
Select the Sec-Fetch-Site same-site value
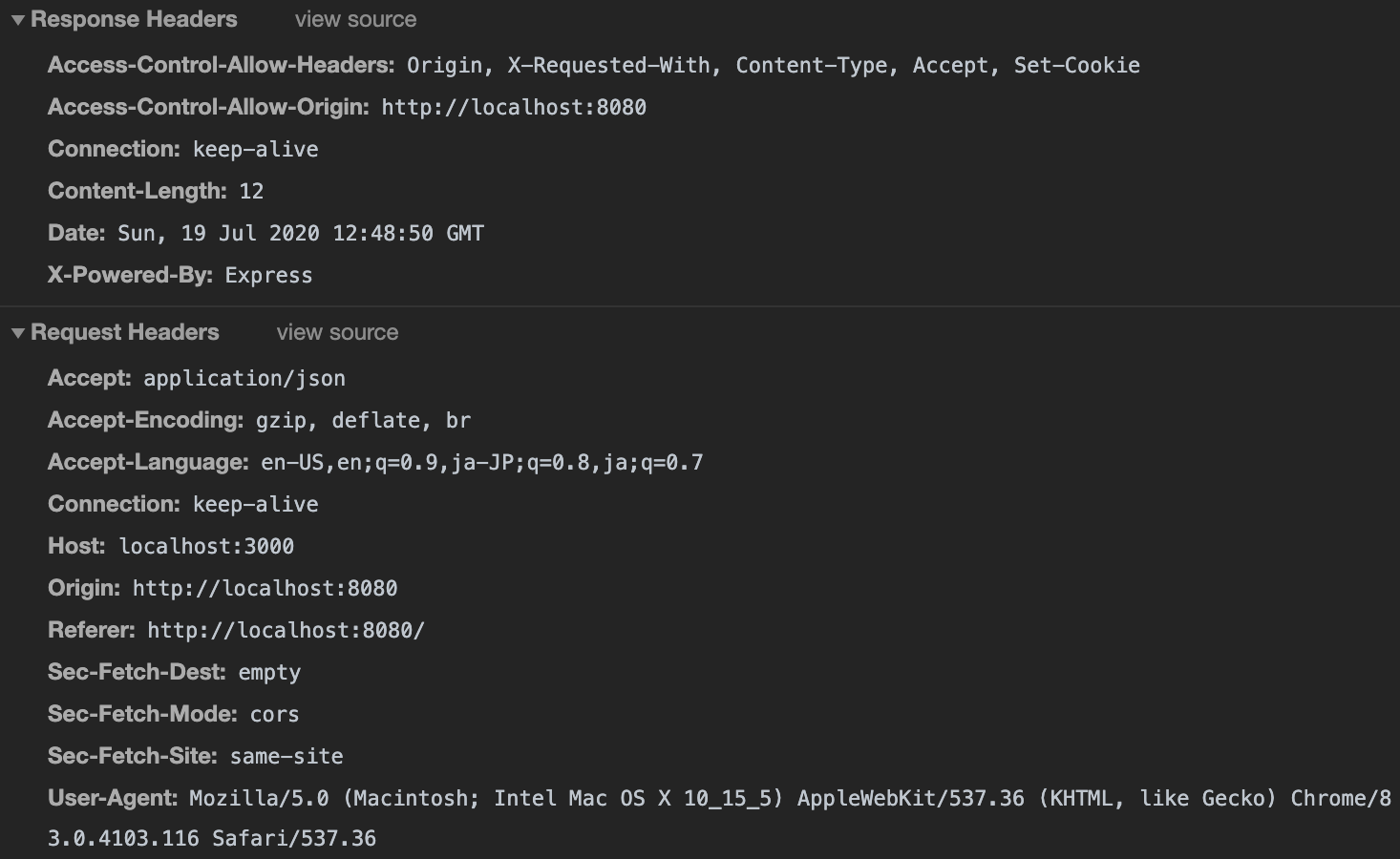coord(286,756)
